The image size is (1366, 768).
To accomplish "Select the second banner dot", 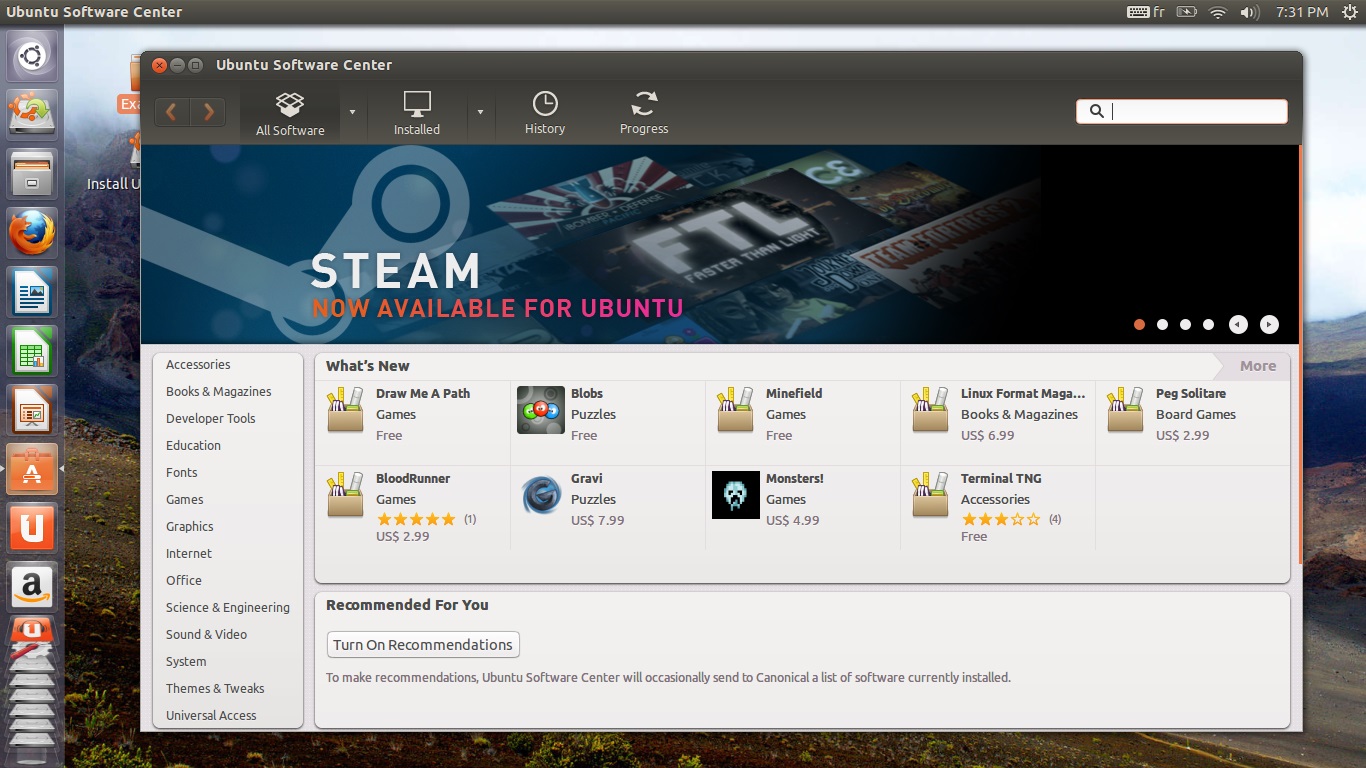I will tap(1162, 324).
